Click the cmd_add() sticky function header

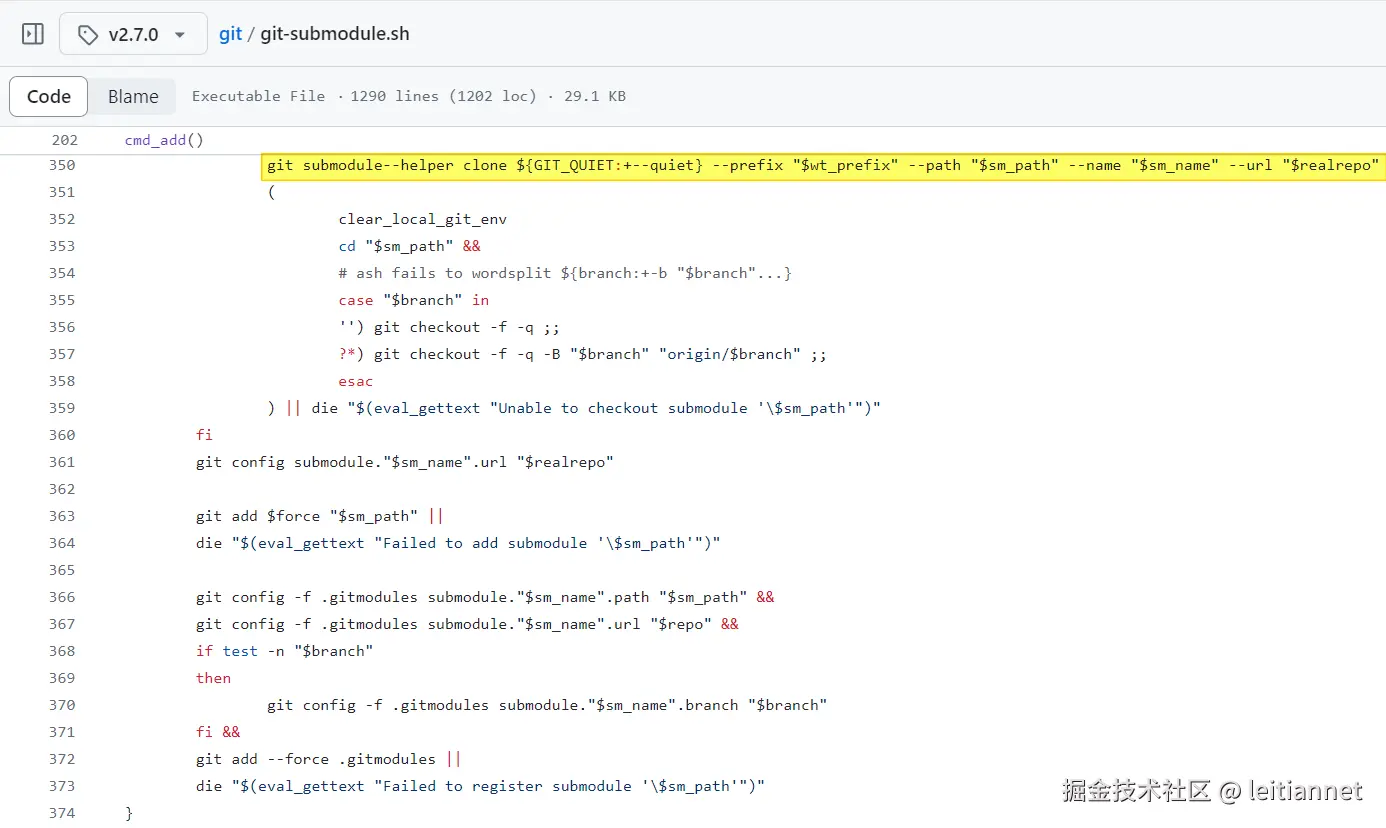164,140
